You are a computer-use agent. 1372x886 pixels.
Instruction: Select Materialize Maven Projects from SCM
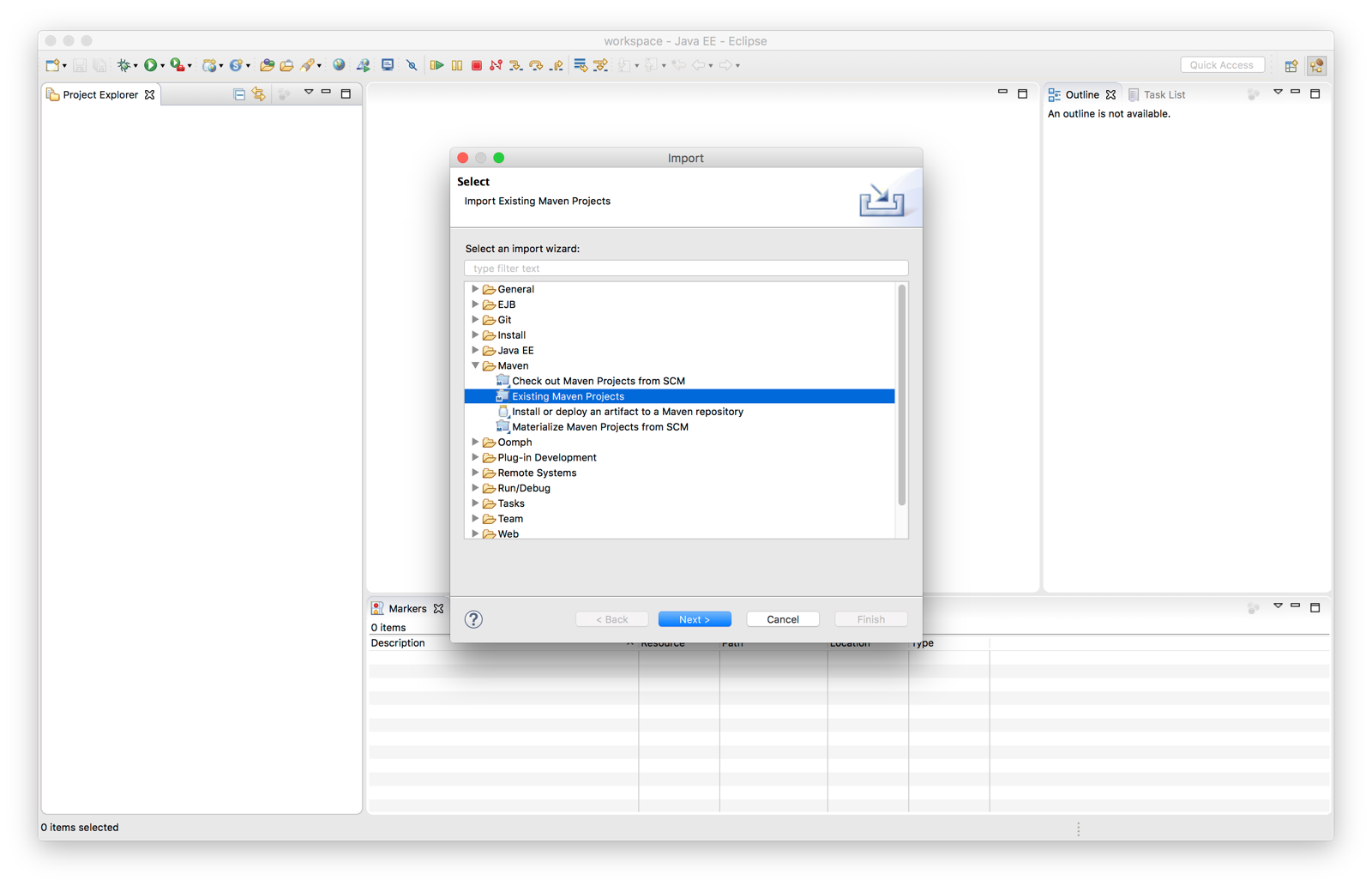600,427
